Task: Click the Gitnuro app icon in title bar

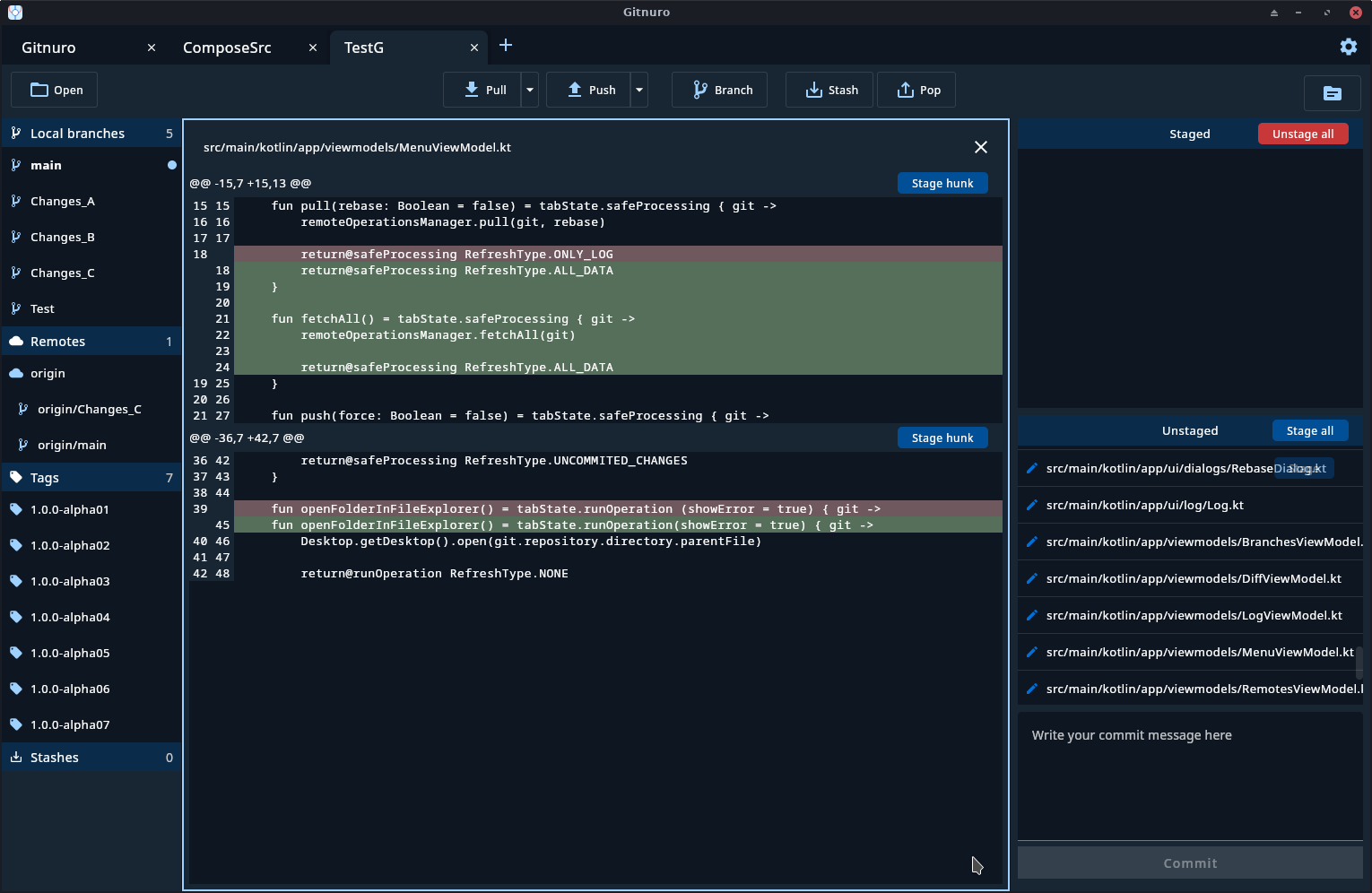Action: point(15,13)
